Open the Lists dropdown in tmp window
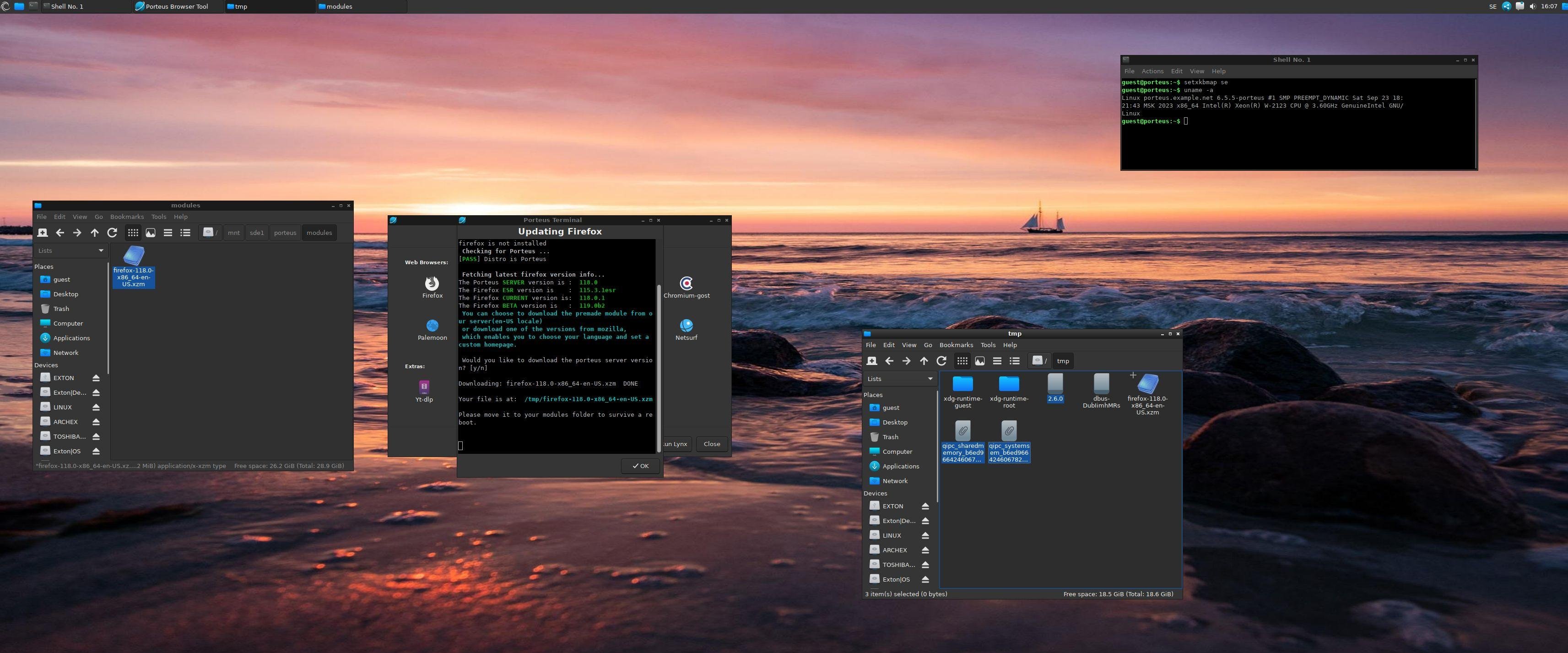The height and width of the screenshot is (653, 1568). coord(900,379)
